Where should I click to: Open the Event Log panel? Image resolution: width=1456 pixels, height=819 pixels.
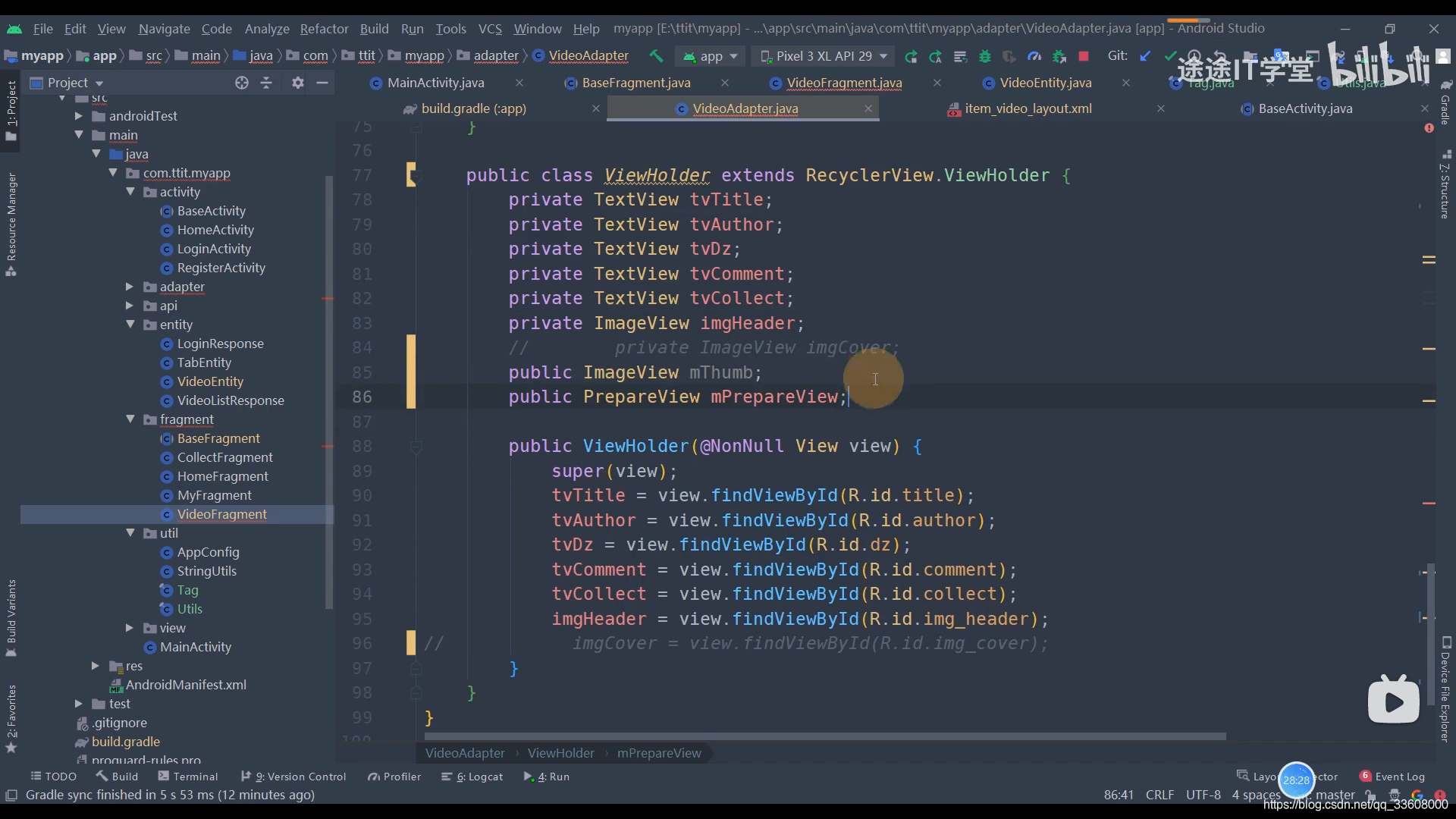[1392, 777]
